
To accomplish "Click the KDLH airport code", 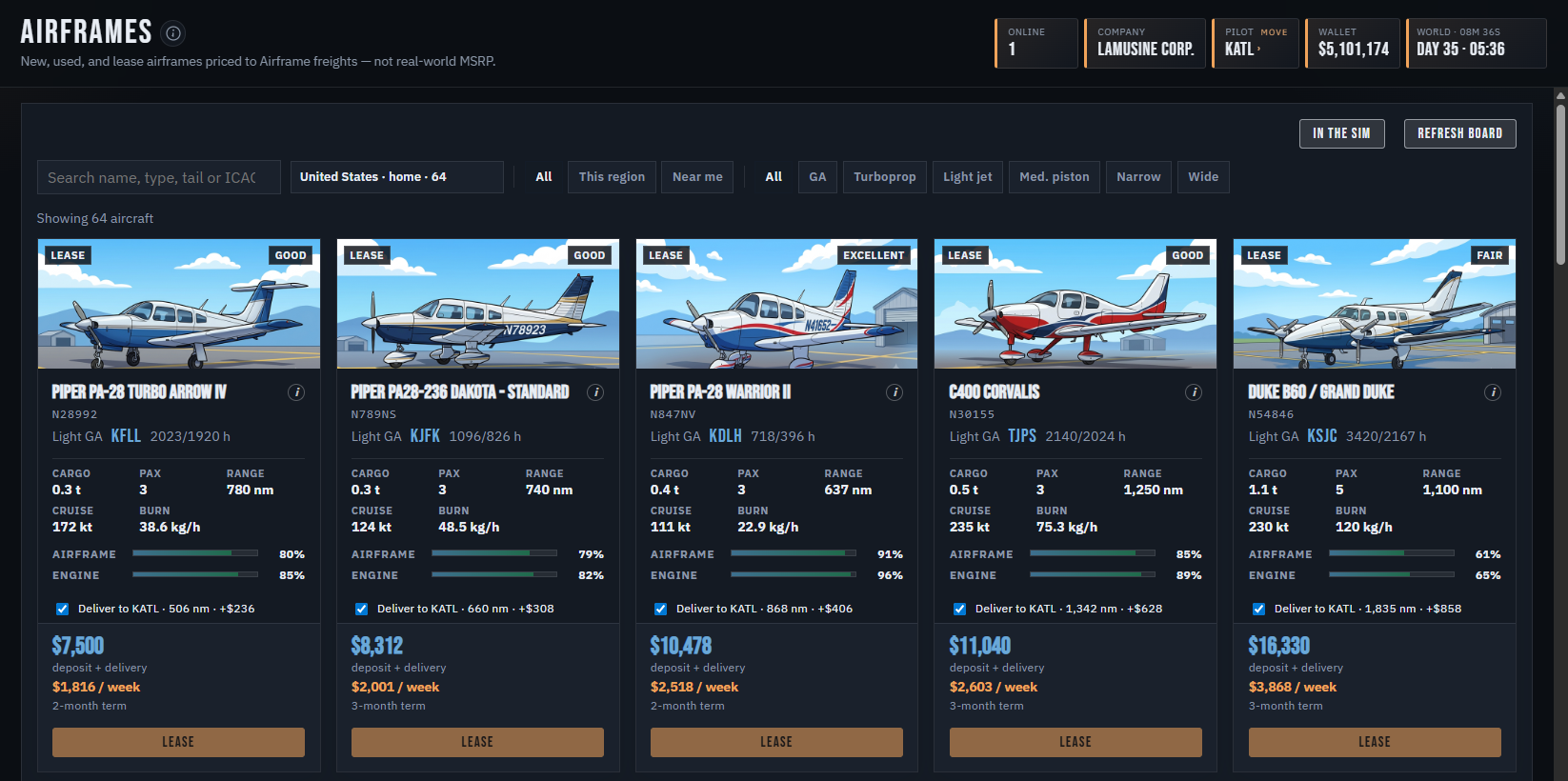I will [x=725, y=436].
